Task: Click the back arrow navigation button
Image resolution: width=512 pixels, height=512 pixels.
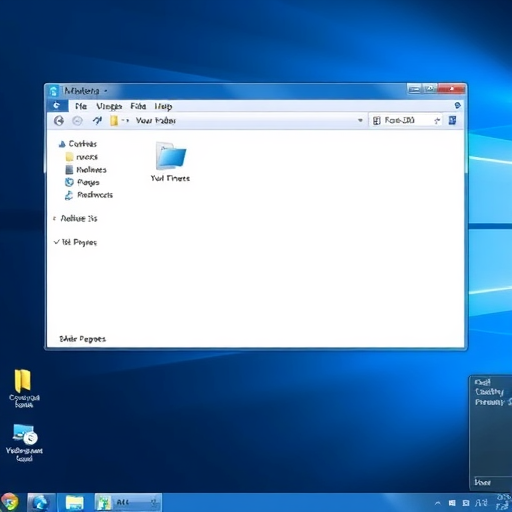Action: (59, 121)
